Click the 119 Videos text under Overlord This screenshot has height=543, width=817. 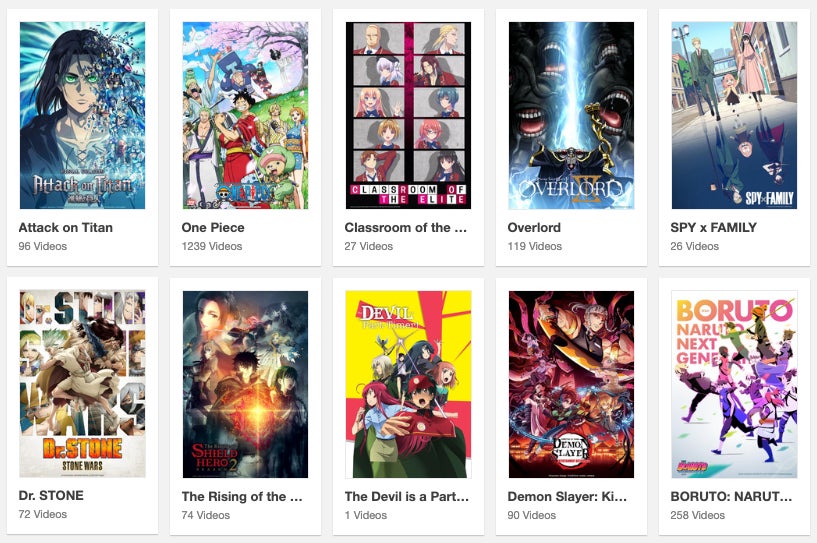click(535, 246)
